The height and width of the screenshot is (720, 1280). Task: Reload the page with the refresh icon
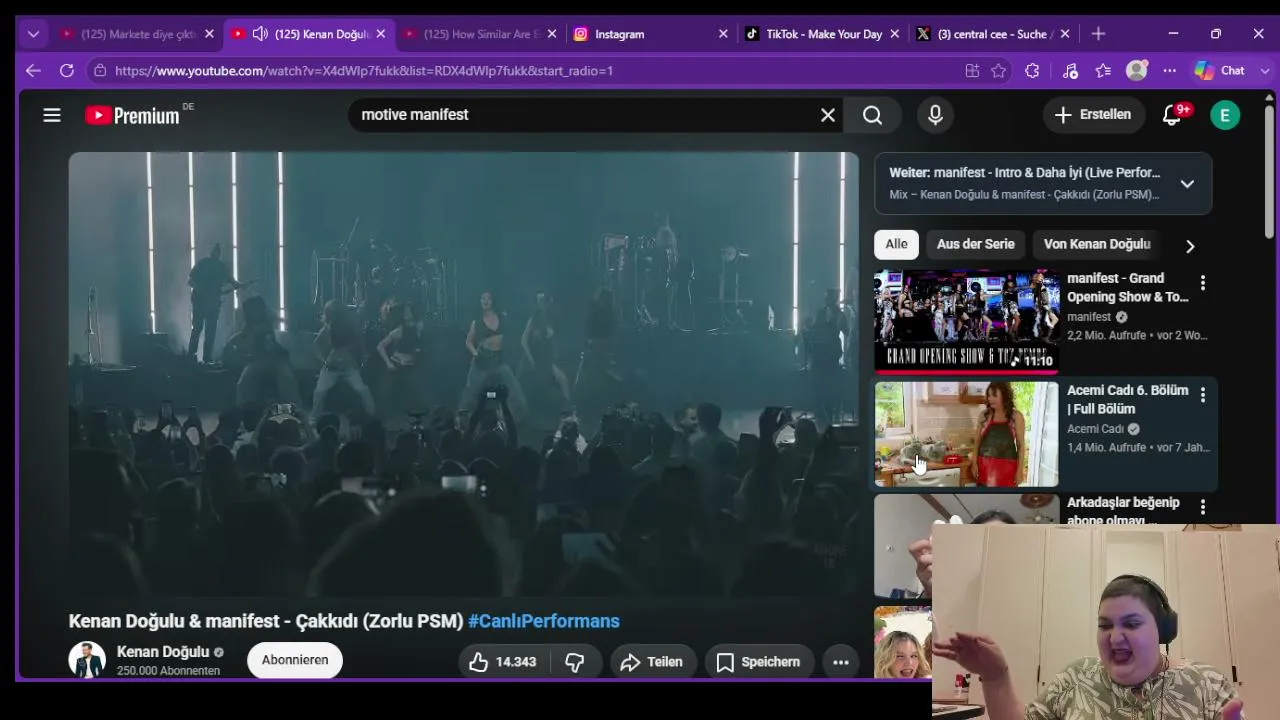pos(67,71)
